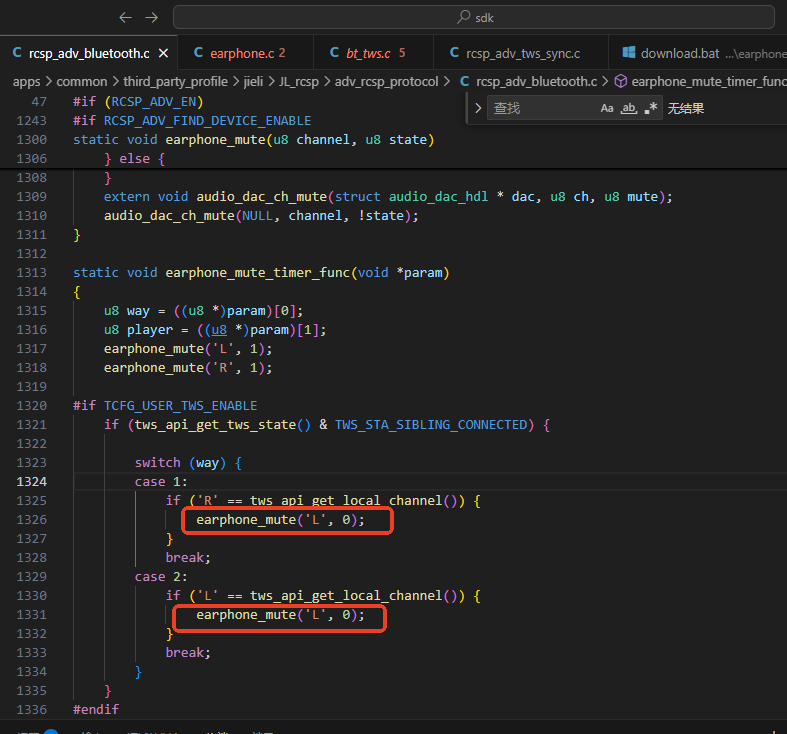
Task: Click the magnifier icon in the command bar
Action: [x=463, y=17]
